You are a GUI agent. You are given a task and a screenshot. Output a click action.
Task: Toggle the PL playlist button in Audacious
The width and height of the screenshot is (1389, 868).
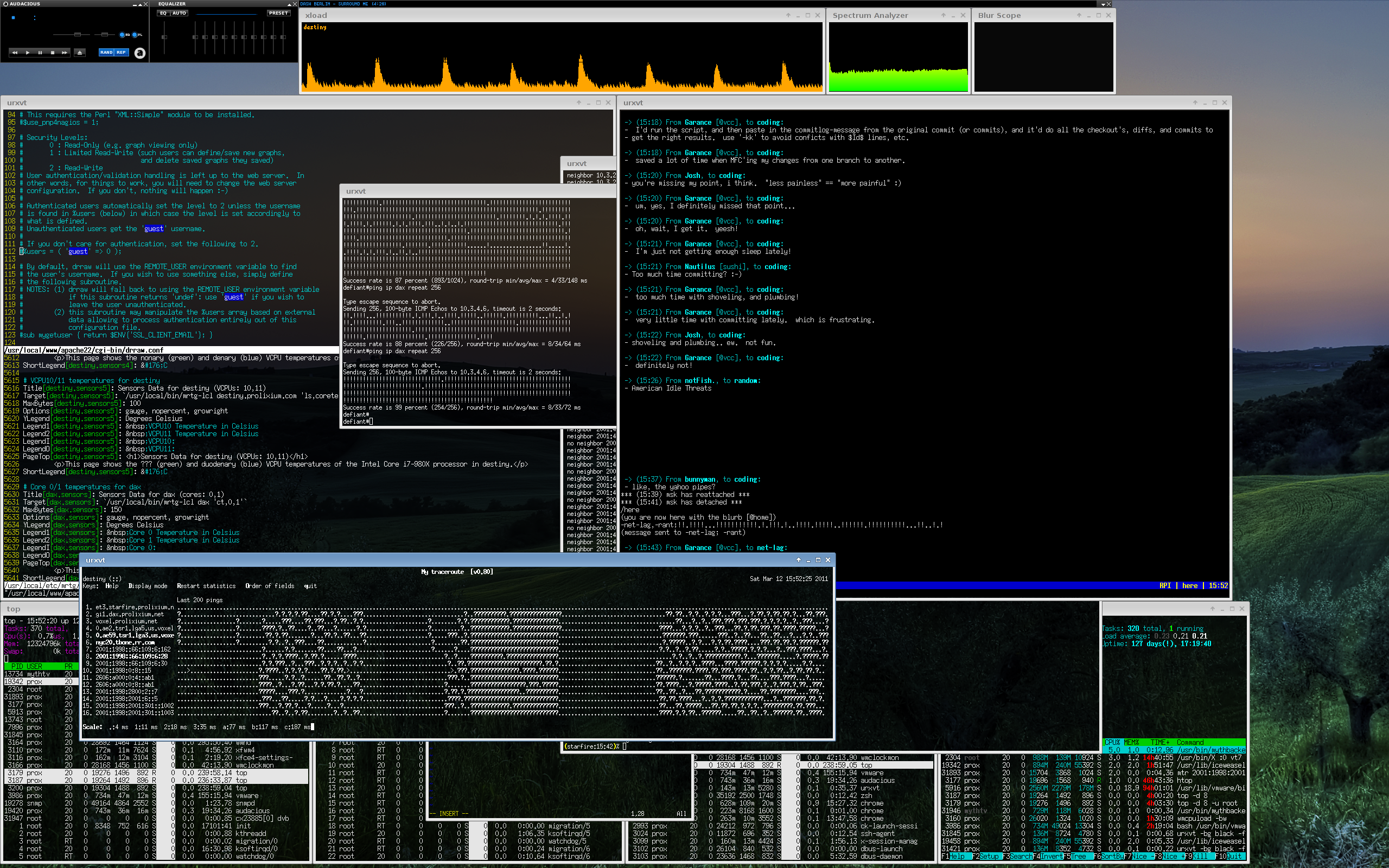point(137,34)
